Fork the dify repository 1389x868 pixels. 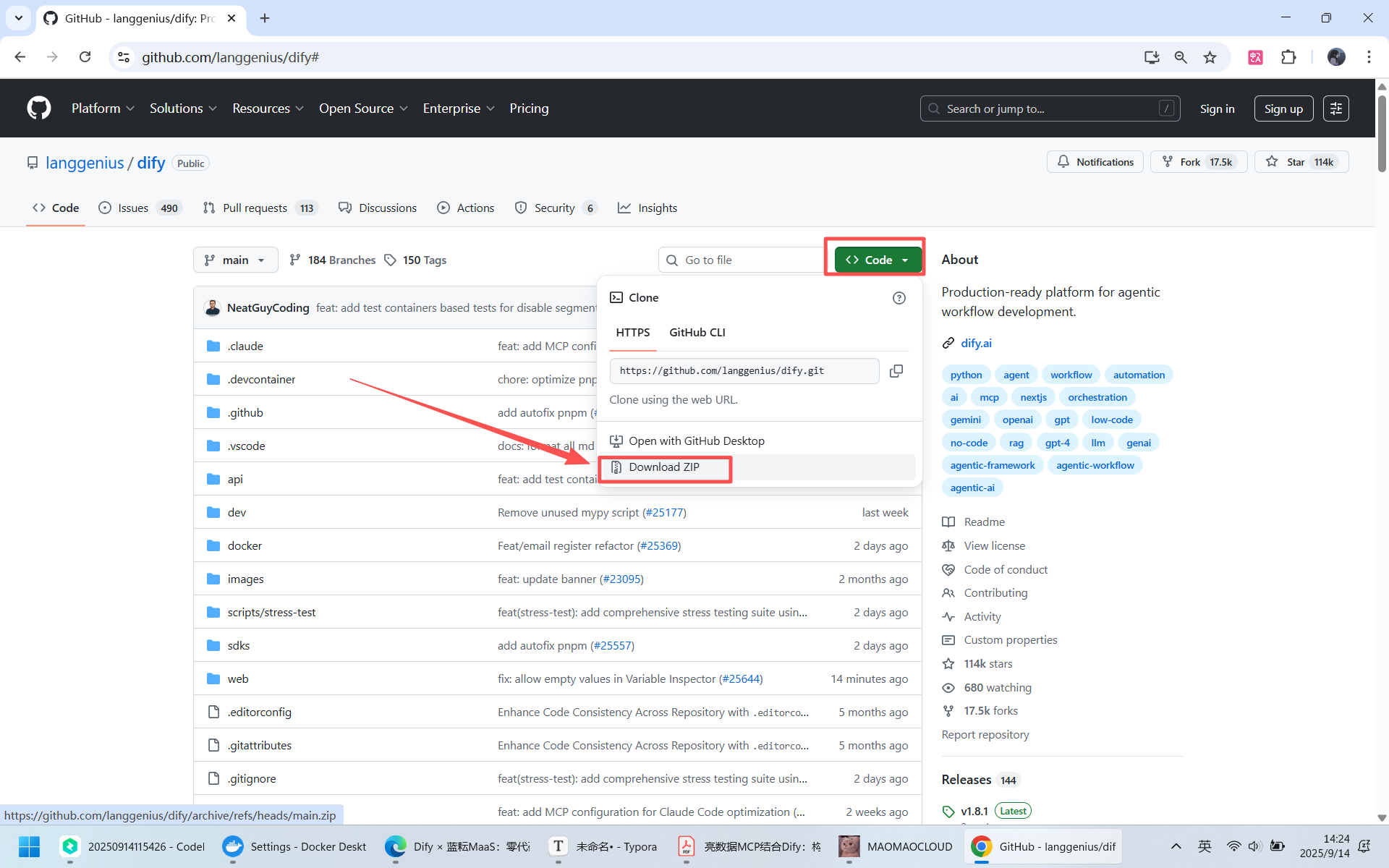[1199, 162]
